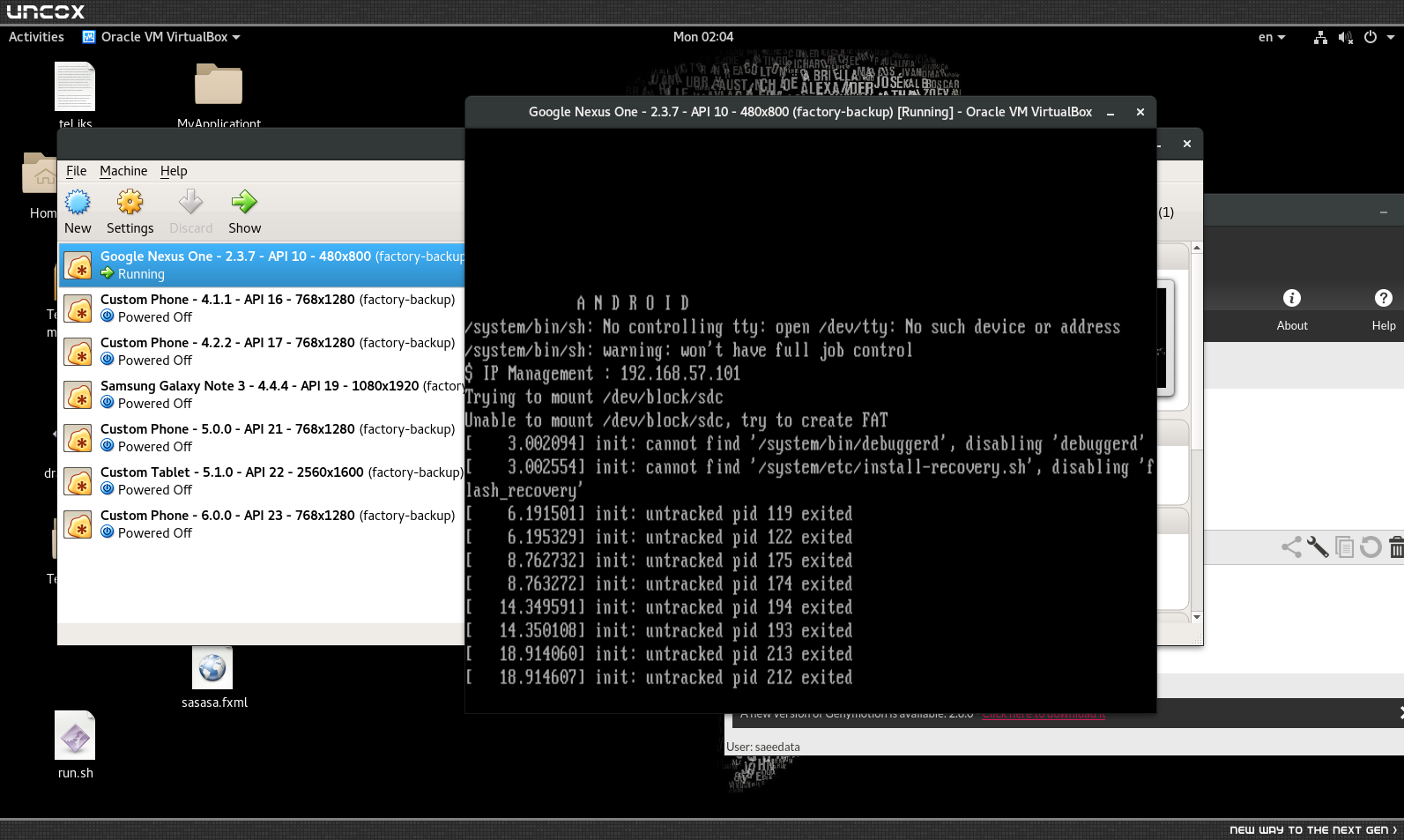This screenshot has height=840, width=1404.
Task: Open Genymotion Help question-mark icon
Action: click(1384, 298)
